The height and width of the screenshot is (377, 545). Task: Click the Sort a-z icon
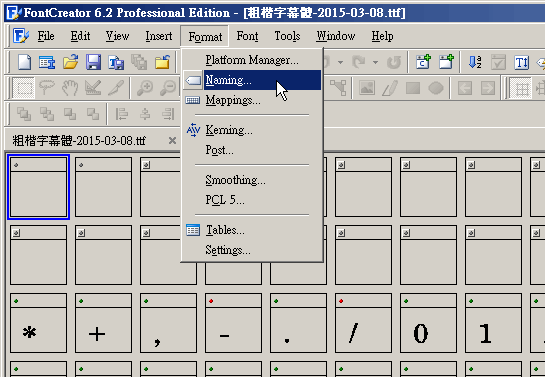(x=475, y=63)
